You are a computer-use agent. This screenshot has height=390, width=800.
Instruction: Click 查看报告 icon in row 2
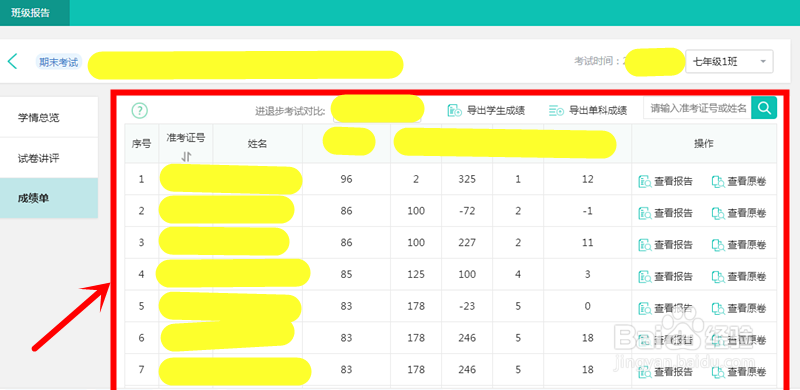coord(645,213)
